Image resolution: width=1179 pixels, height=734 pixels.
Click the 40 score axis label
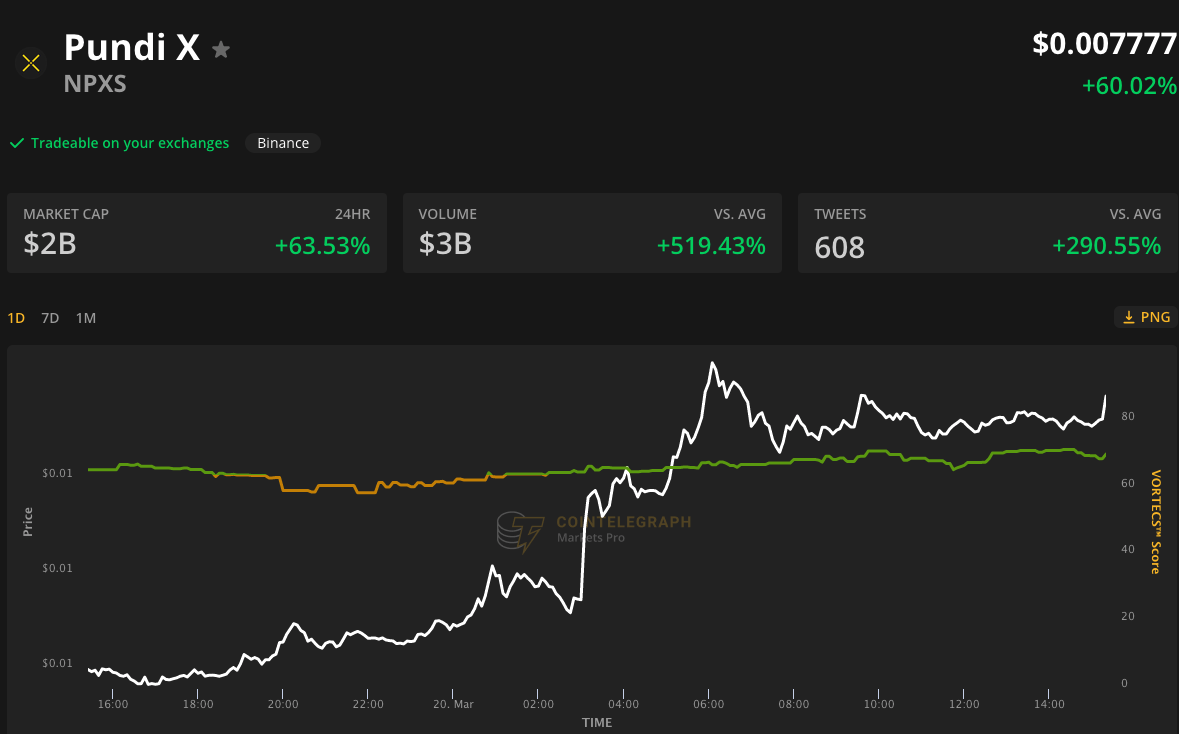1128,550
